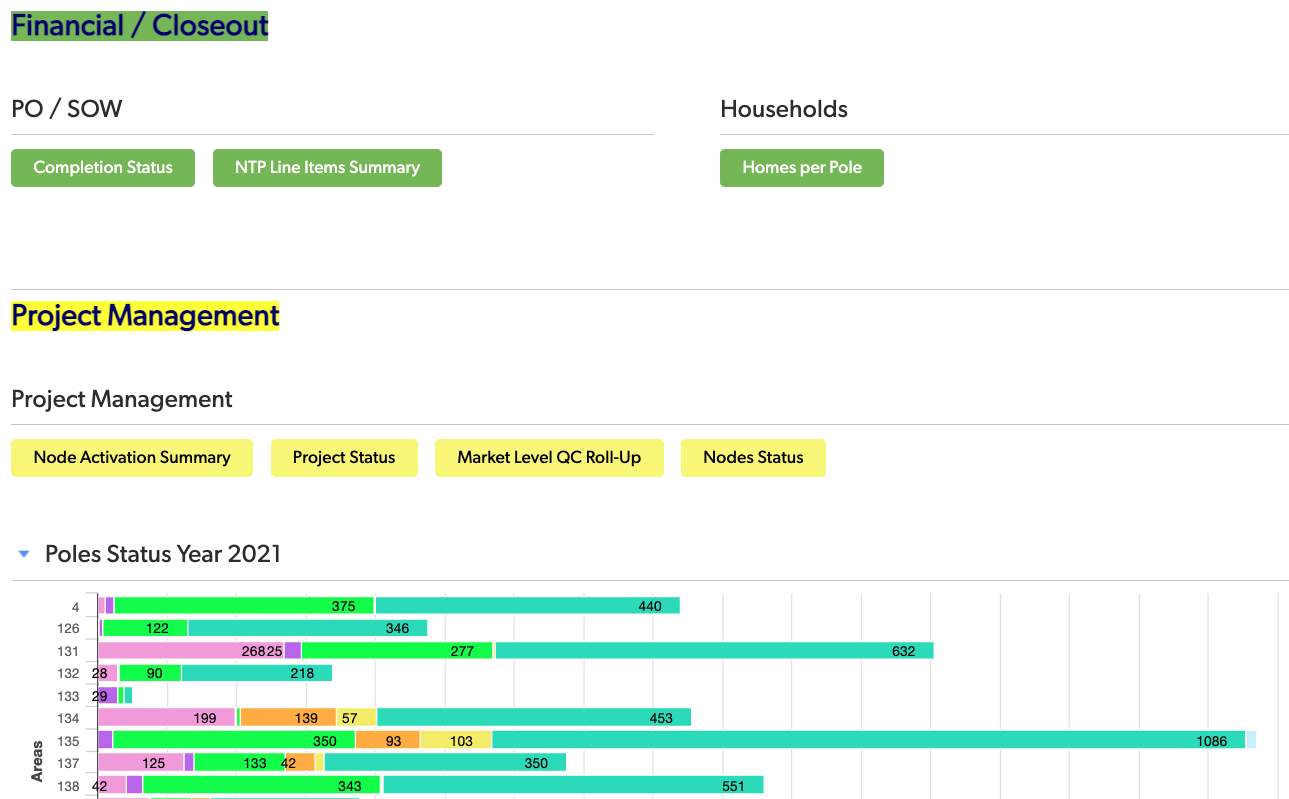
Task: Open Homes per Pole report
Action: click(x=801, y=168)
